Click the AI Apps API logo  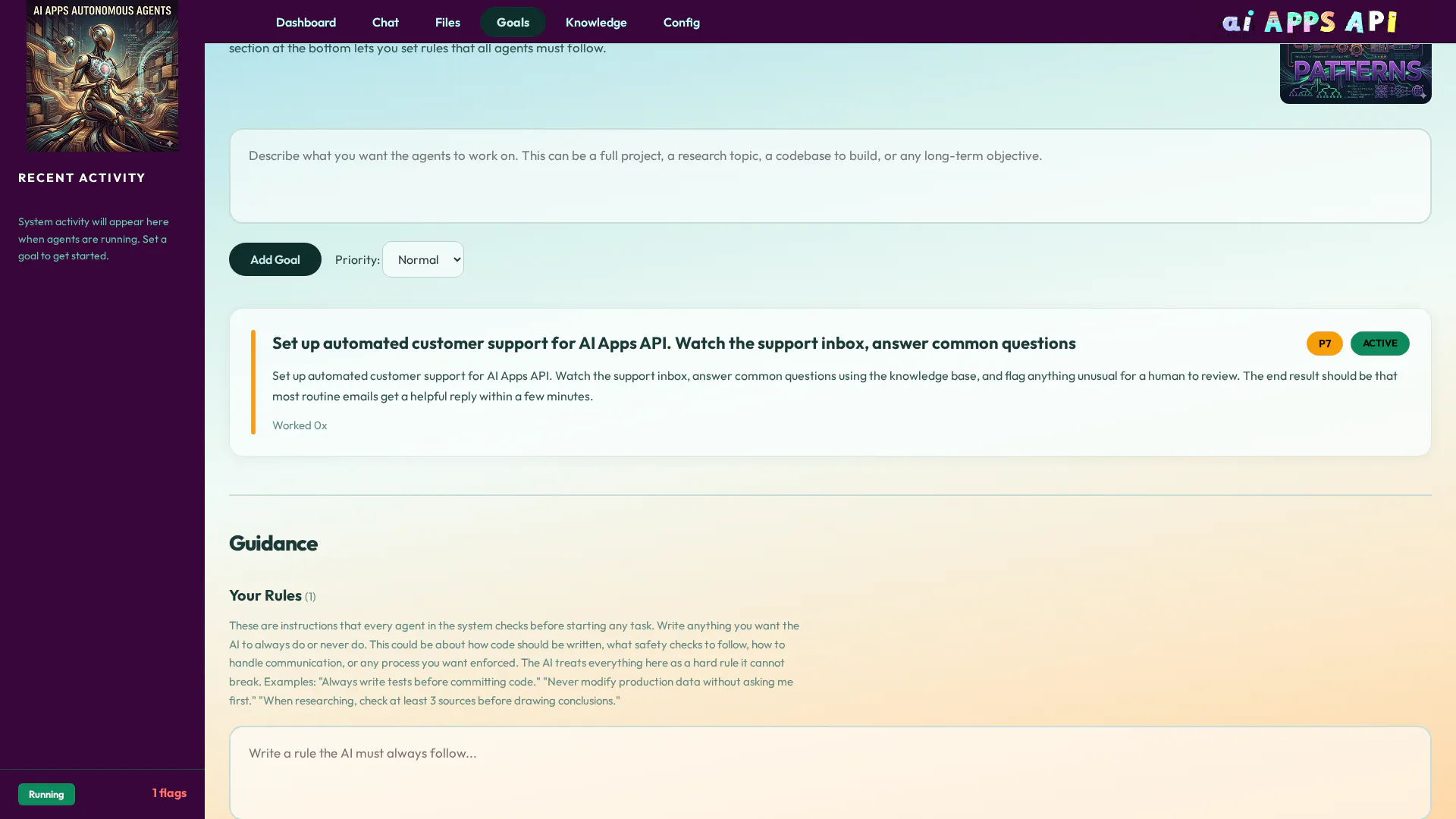(x=1310, y=21)
